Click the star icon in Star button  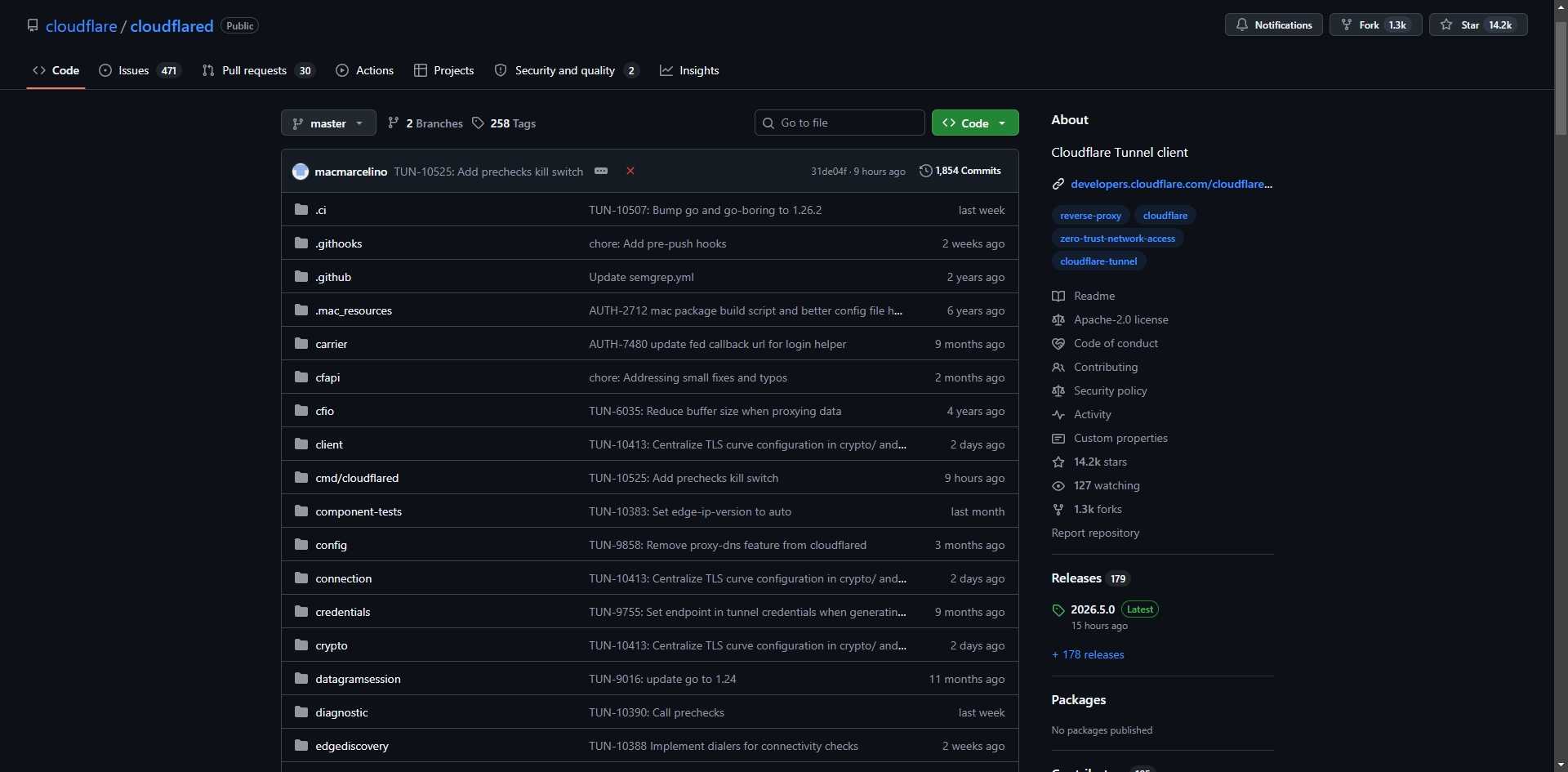(x=1446, y=25)
